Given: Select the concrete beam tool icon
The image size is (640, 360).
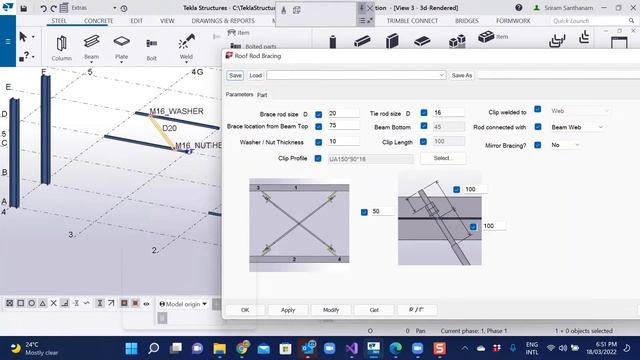Looking at the screenshot, I should 362,41.
